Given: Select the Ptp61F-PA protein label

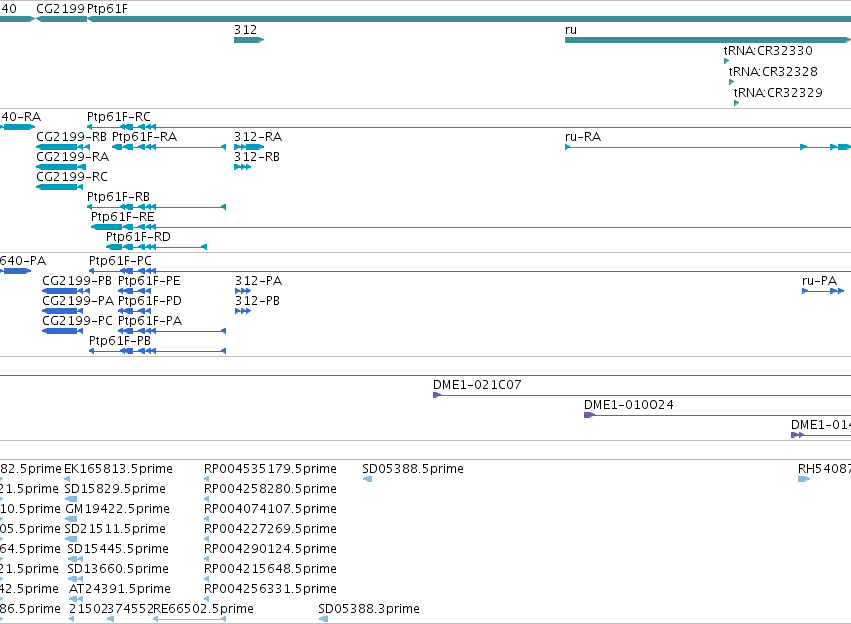Looking at the screenshot, I should [x=150, y=321].
